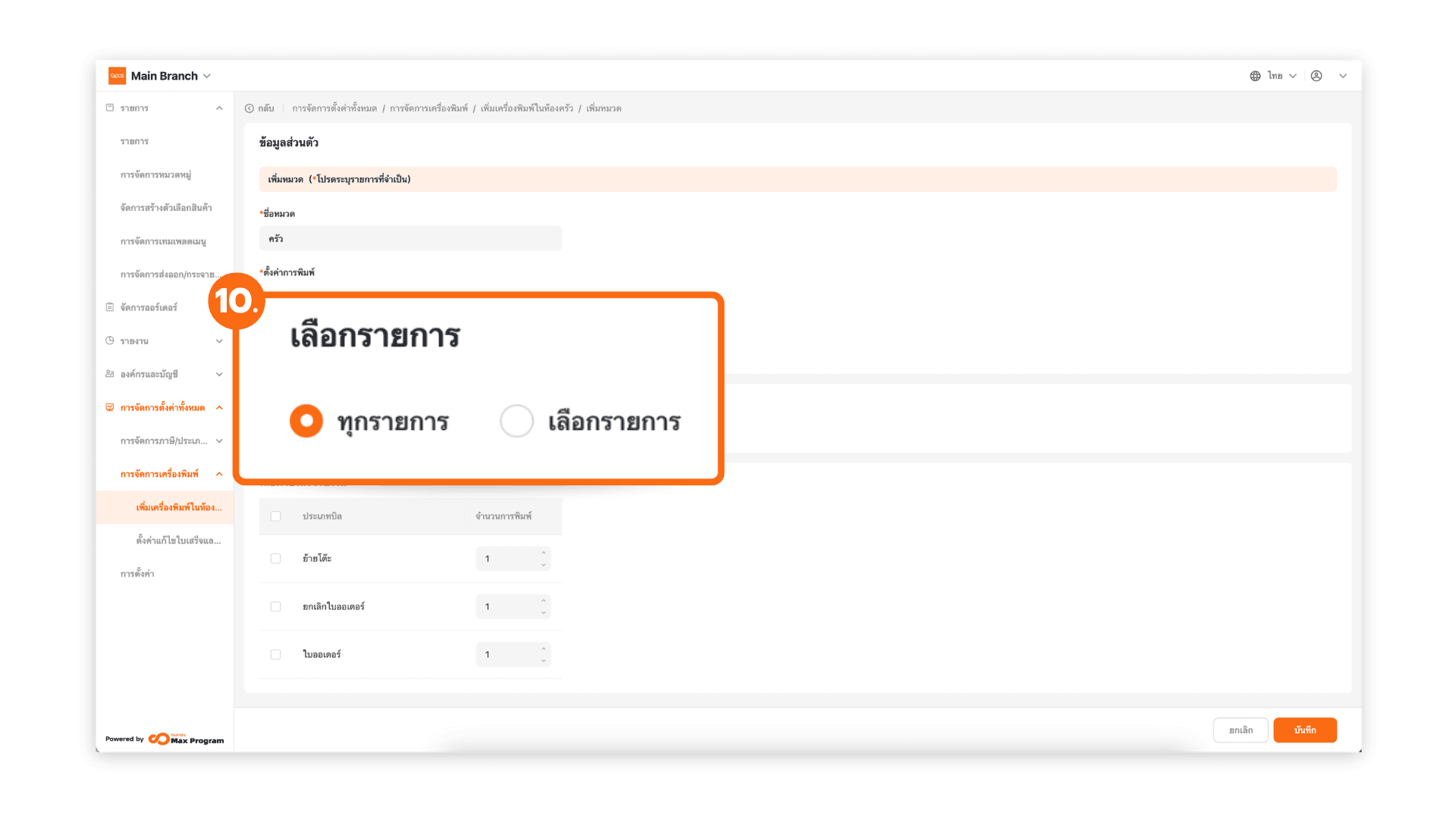Go to การตั้งค่า sidebar item

pos(137,574)
